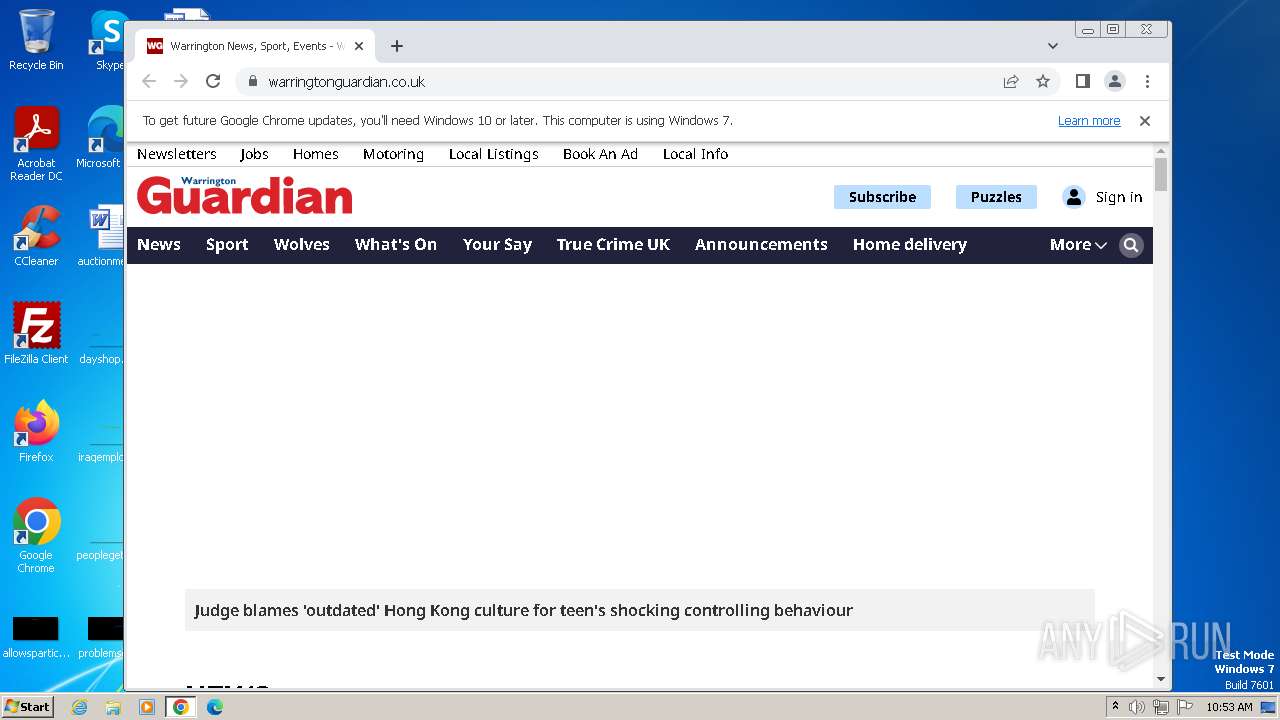Open Homes in top menu
1280x720 pixels.
coord(316,154)
